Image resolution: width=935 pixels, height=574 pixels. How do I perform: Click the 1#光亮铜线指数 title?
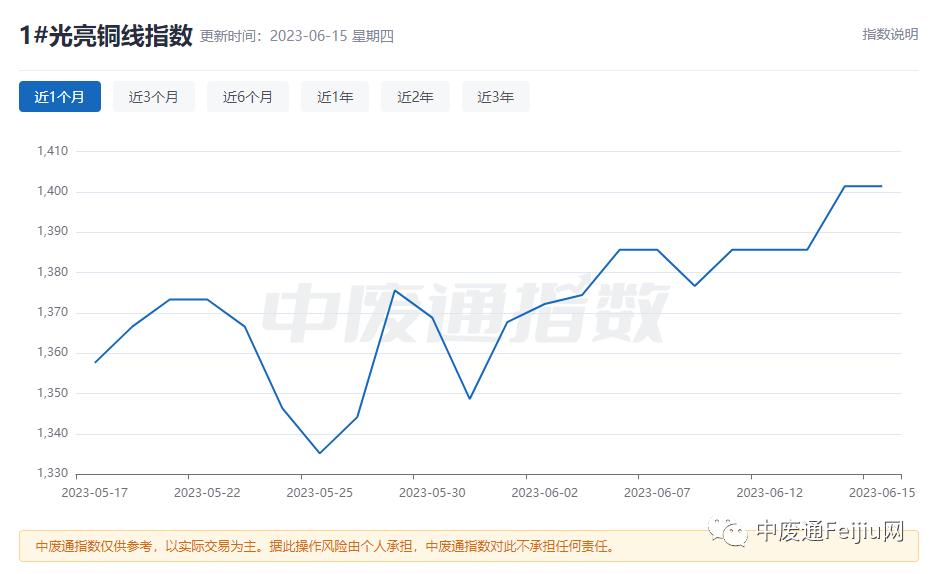(106, 35)
